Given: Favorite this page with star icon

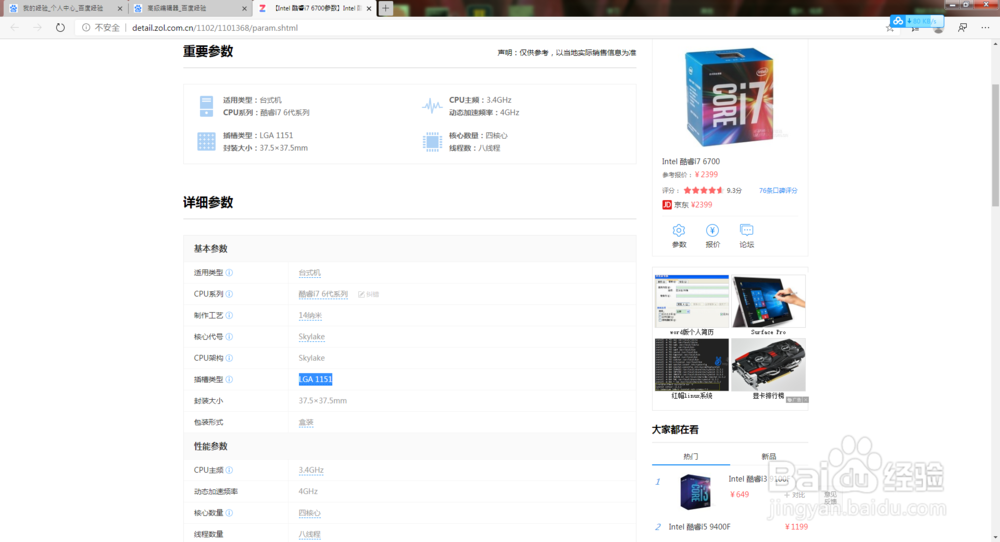Looking at the screenshot, I should 890,28.
